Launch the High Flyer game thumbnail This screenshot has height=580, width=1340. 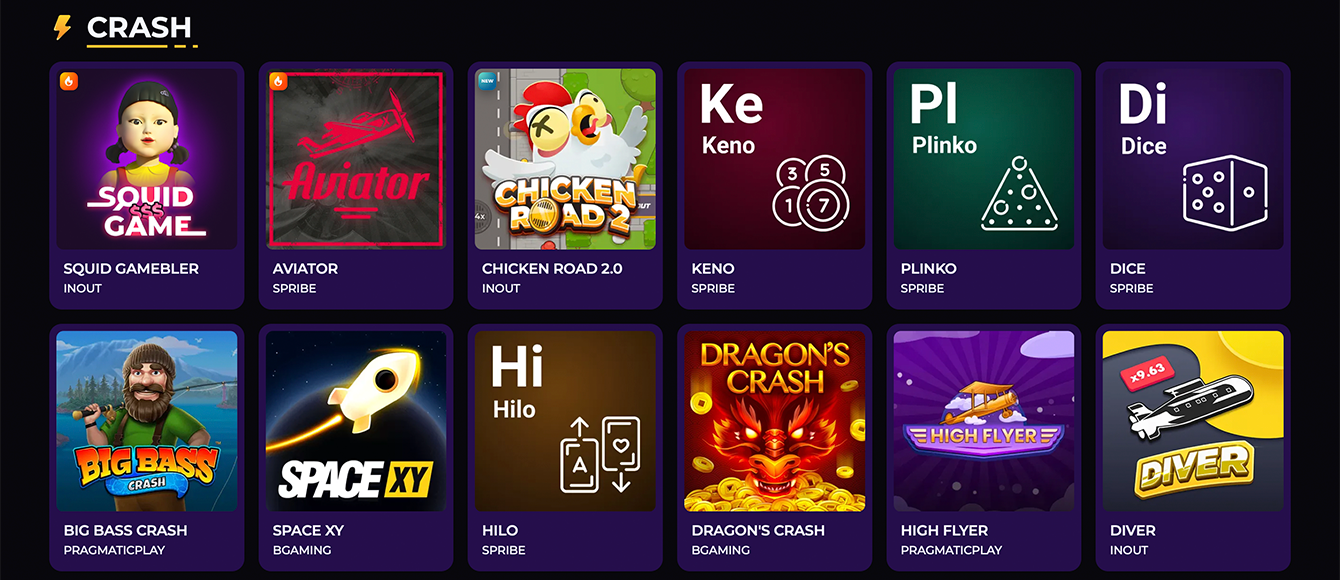click(x=983, y=421)
